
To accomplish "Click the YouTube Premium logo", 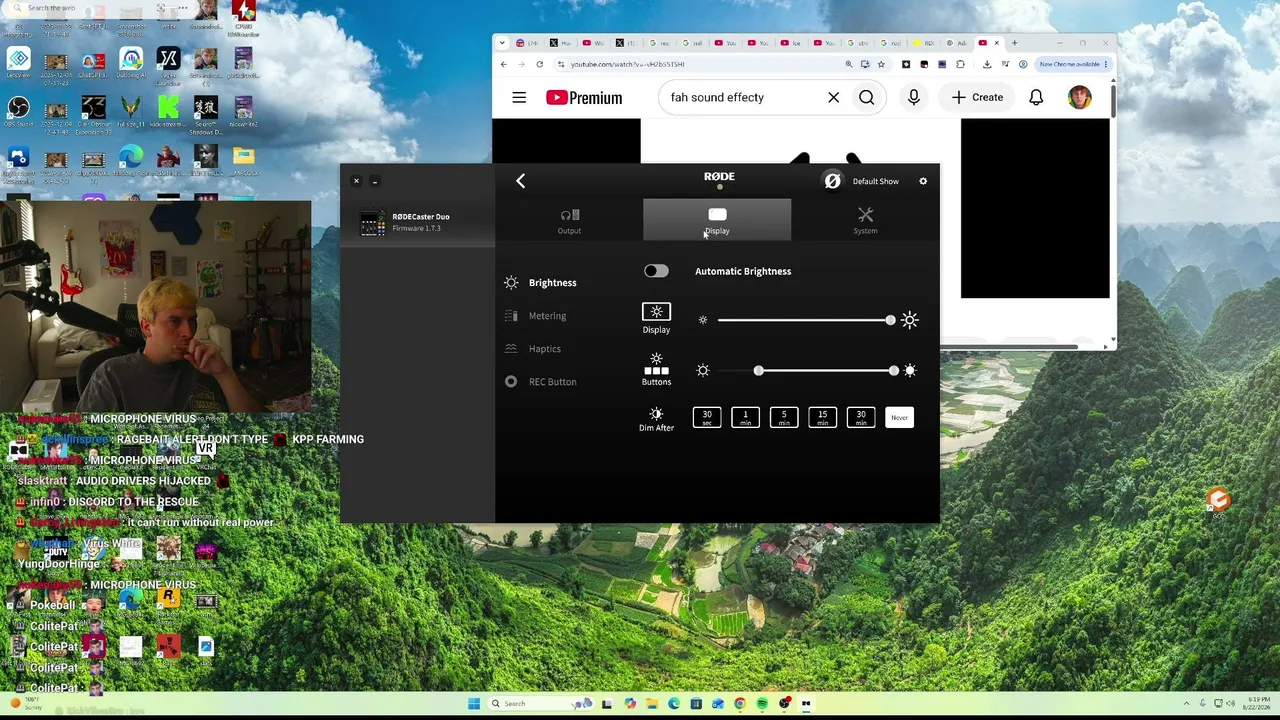I will coord(584,97).
